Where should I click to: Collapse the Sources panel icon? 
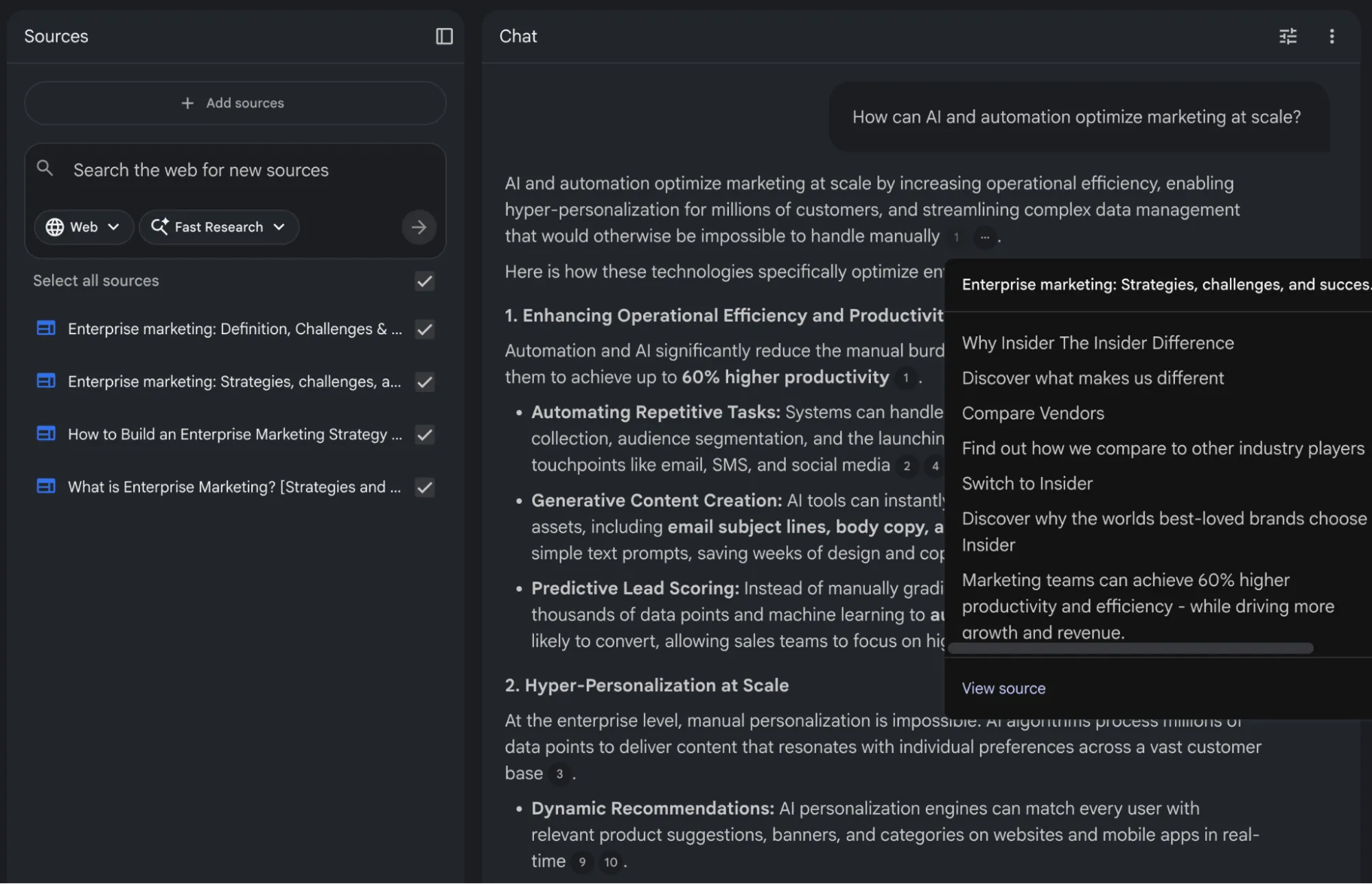[x=444, y=36]
